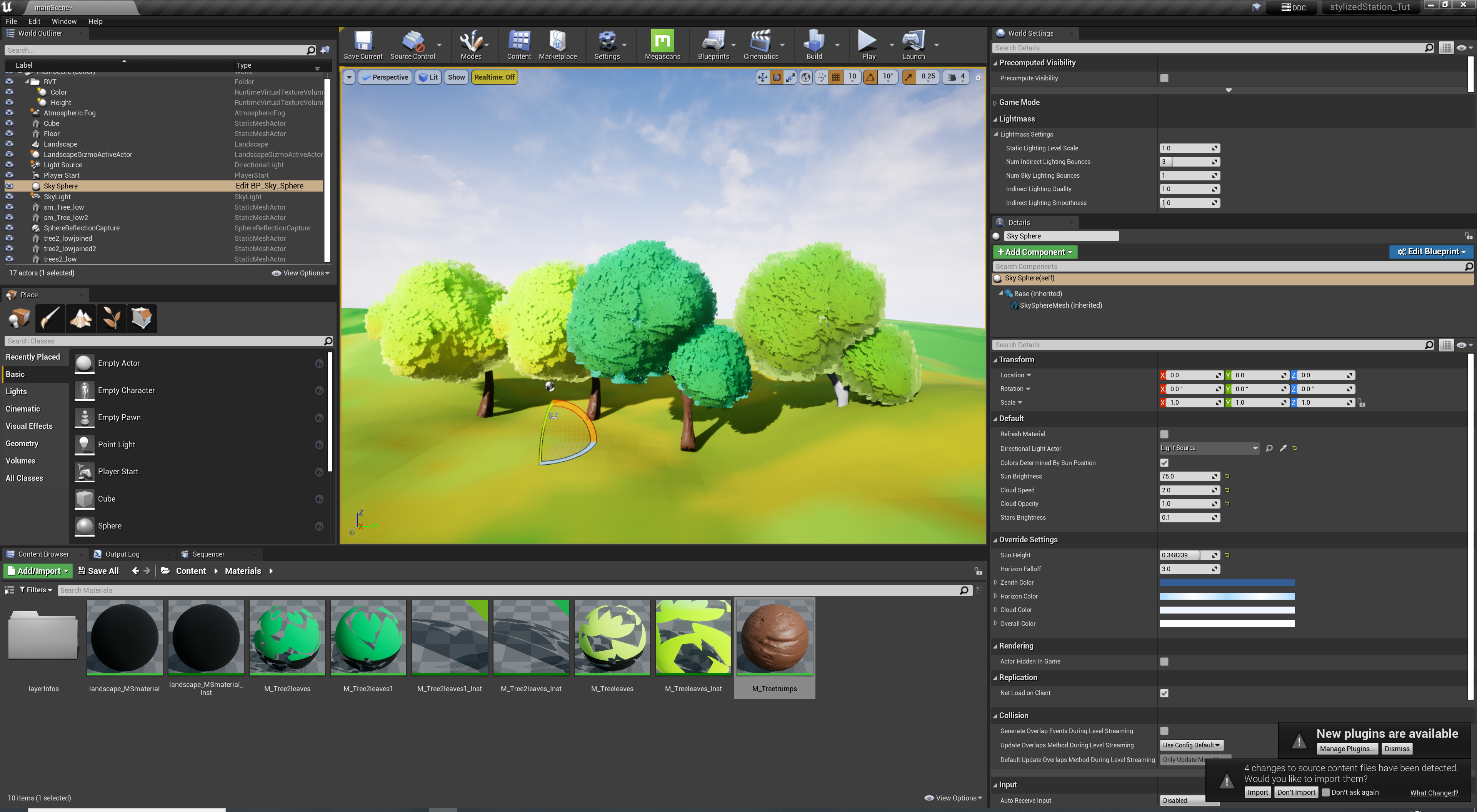Expand the Game Mode section

(x=995, y=103)
